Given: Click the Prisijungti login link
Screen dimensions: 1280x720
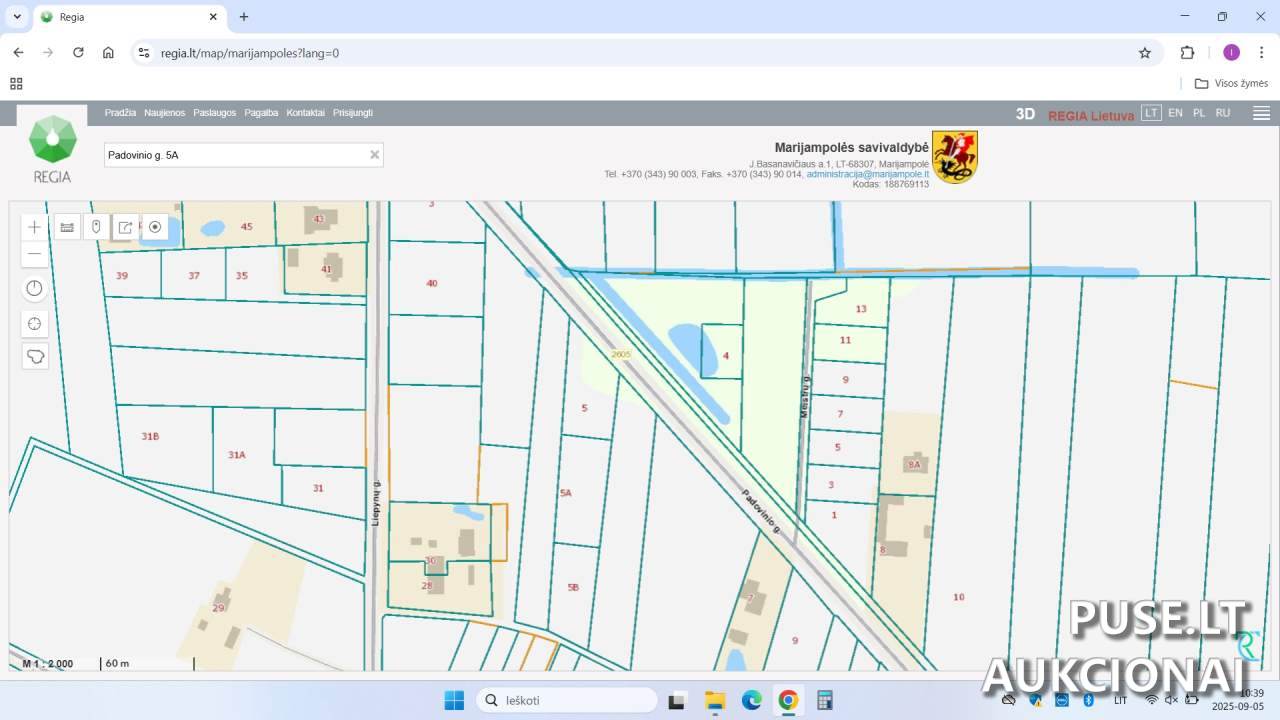Looking at the screenshot, I should coord(353,113).
